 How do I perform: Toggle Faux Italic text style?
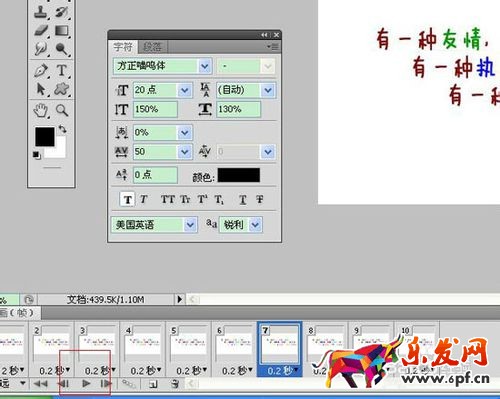pos(144,199)
